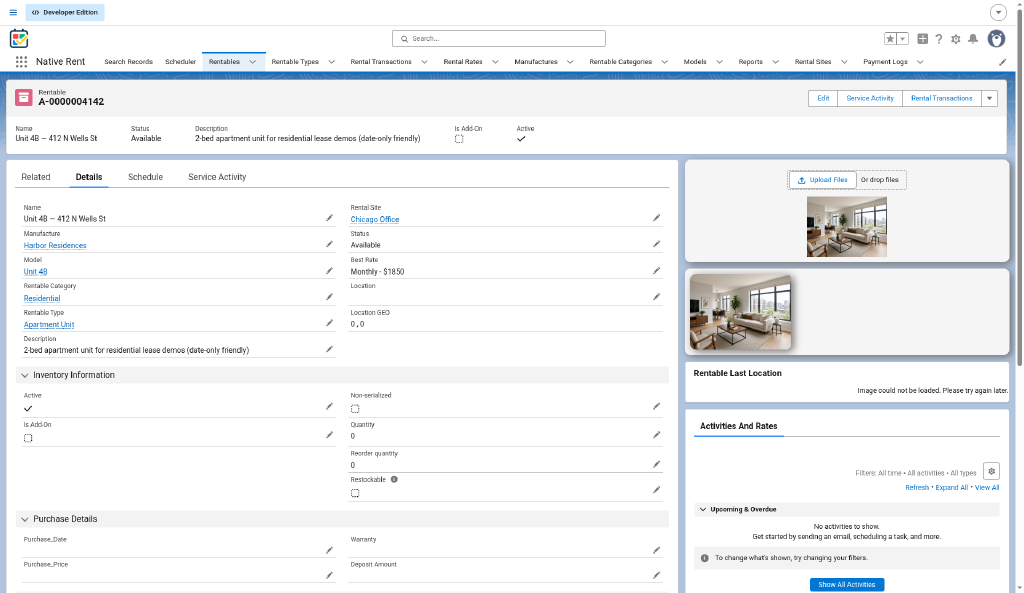Click the global actions plus icon
Image resolution: width=1024 pixels, height=593 pixels.
point(922,39)
